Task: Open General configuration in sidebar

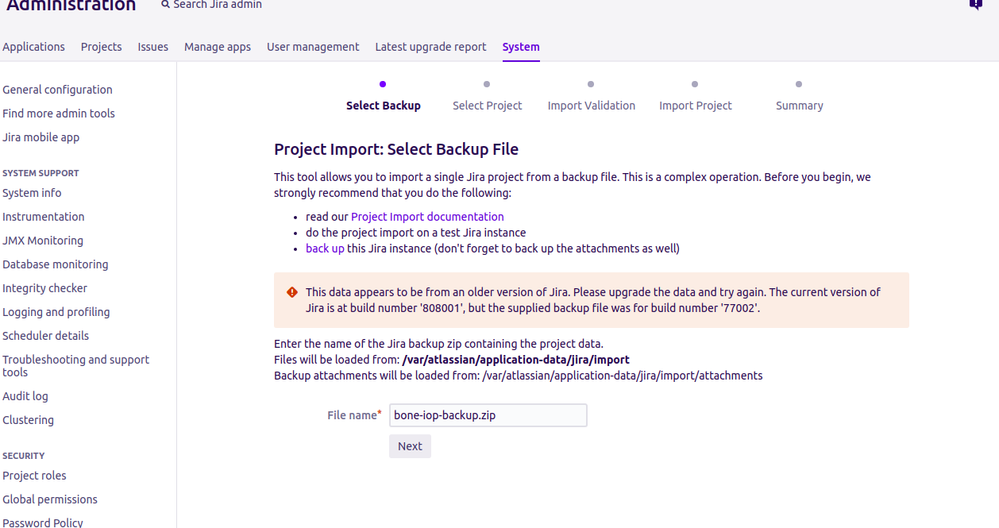Action: click(57, 90)
